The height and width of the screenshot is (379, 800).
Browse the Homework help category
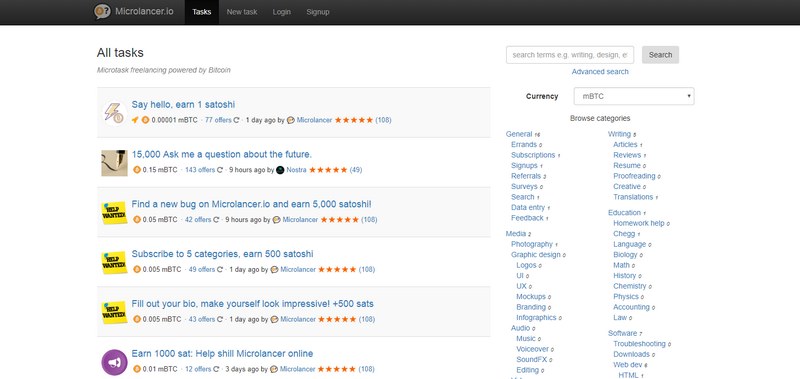pyautogui.click(x=639, y=223)
